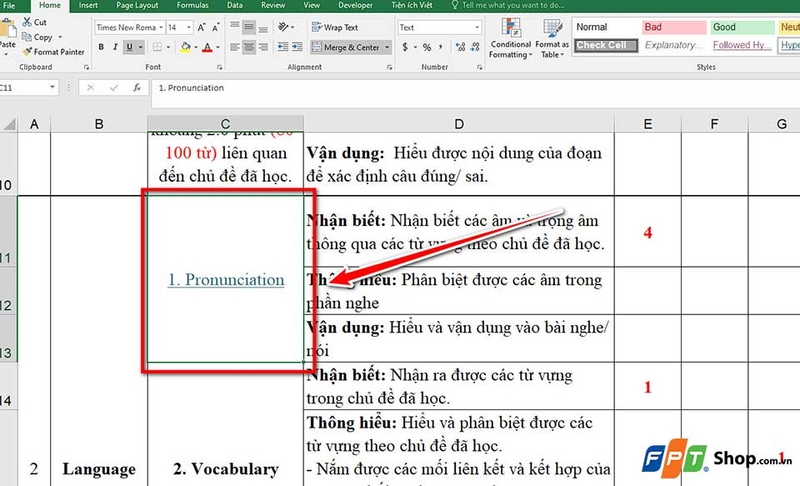
Task: Switch to the Review tab
Action: tap(273, 5)
